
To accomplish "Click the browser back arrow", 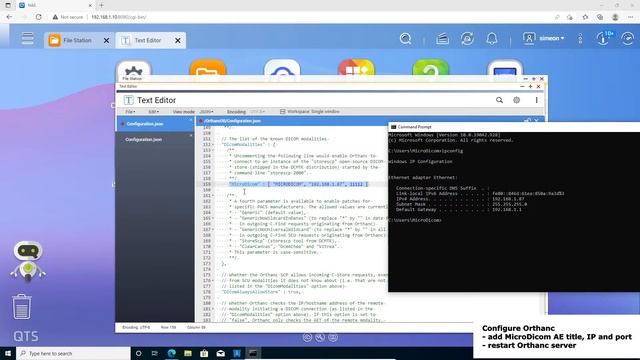I will (x=9, y=17).
